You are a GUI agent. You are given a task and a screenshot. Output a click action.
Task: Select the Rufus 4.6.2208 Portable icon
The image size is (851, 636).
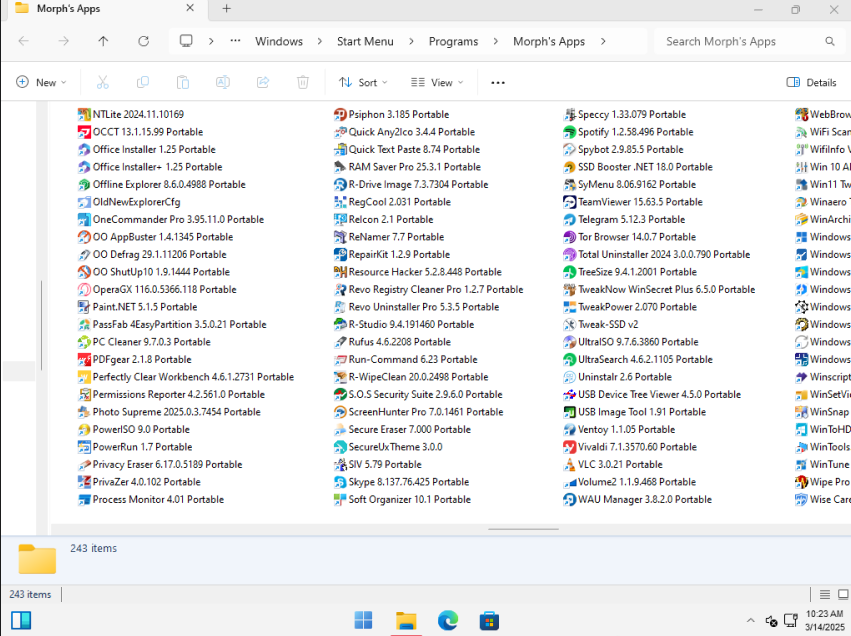pyautogui.click(x=340, y=342)
